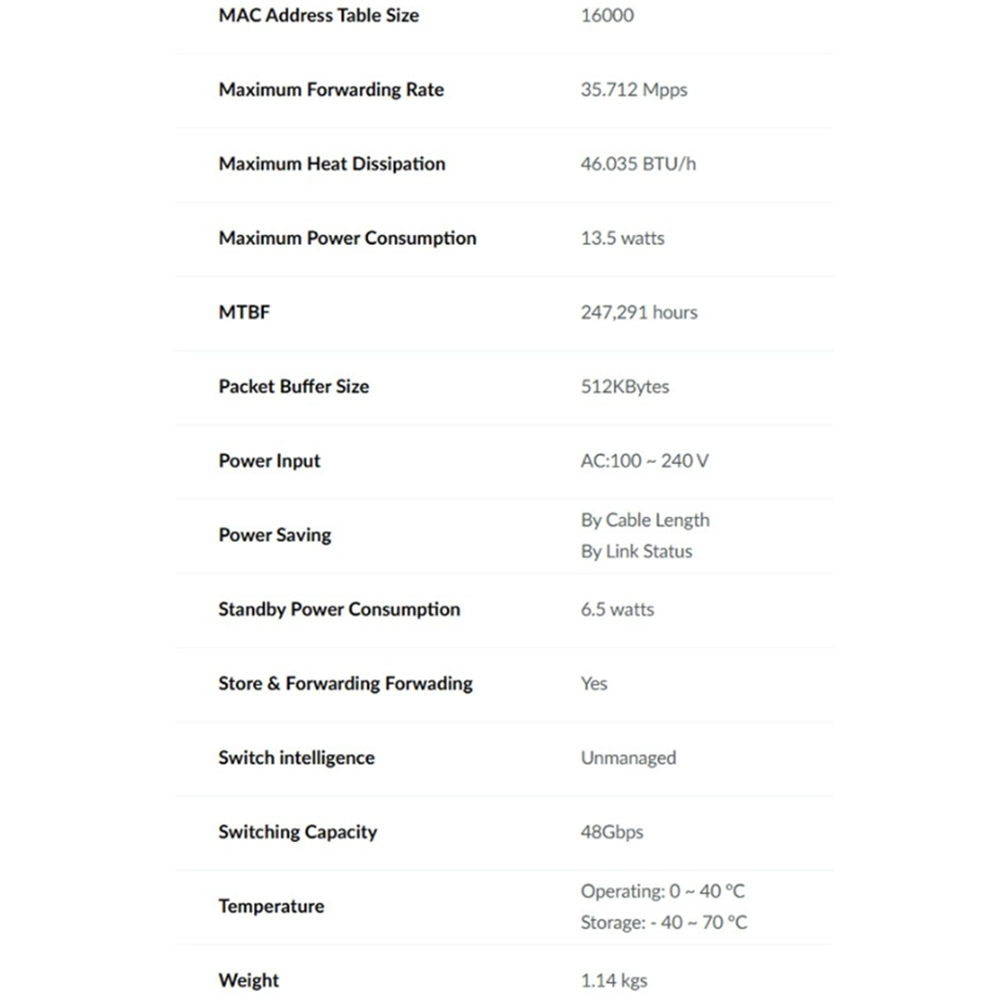
Task: Click the MAC Address Table Size label
Action: click(x=318, y=16)
